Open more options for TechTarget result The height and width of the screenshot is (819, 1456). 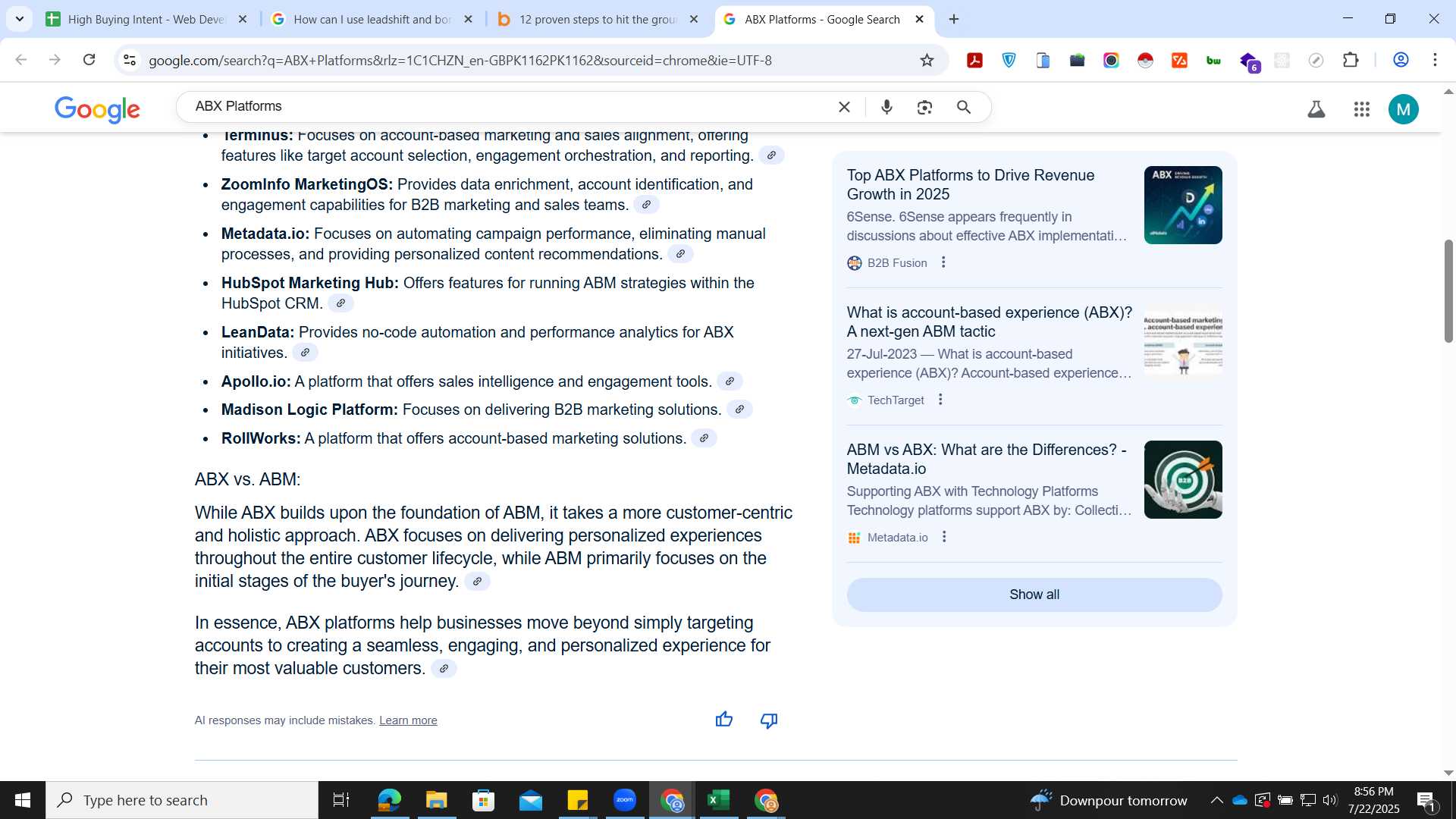(x=940, y=400)
